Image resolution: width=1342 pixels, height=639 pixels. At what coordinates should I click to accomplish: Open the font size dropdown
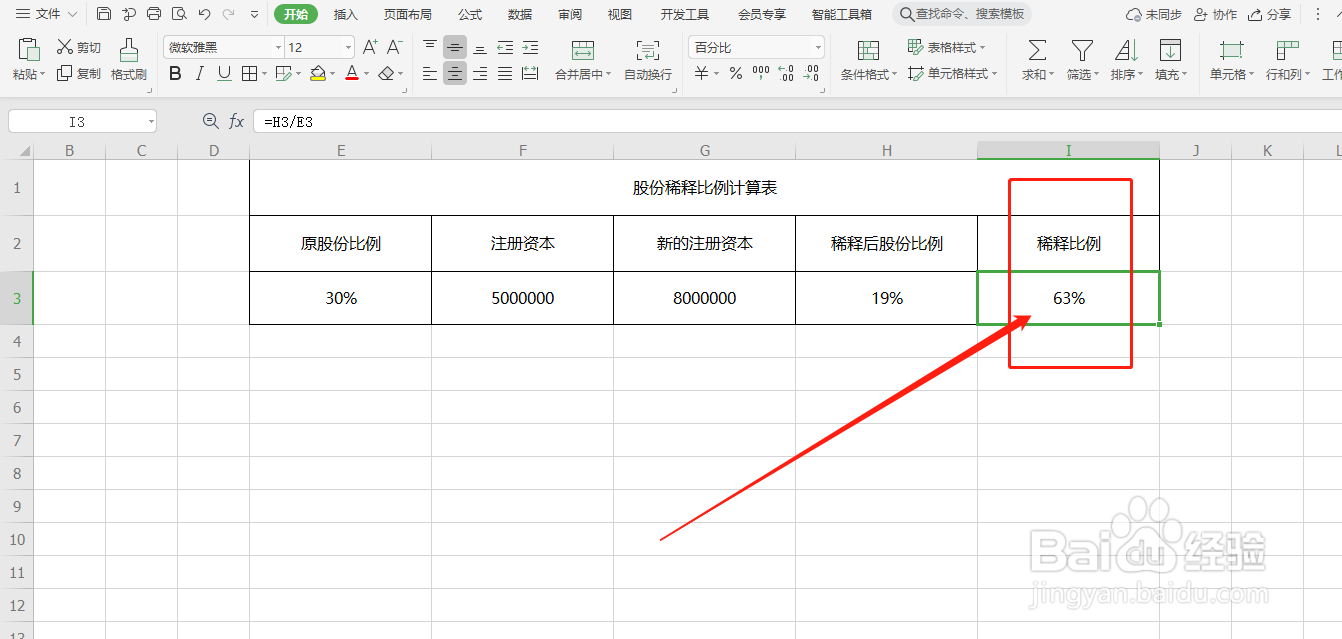click(347, 46)
